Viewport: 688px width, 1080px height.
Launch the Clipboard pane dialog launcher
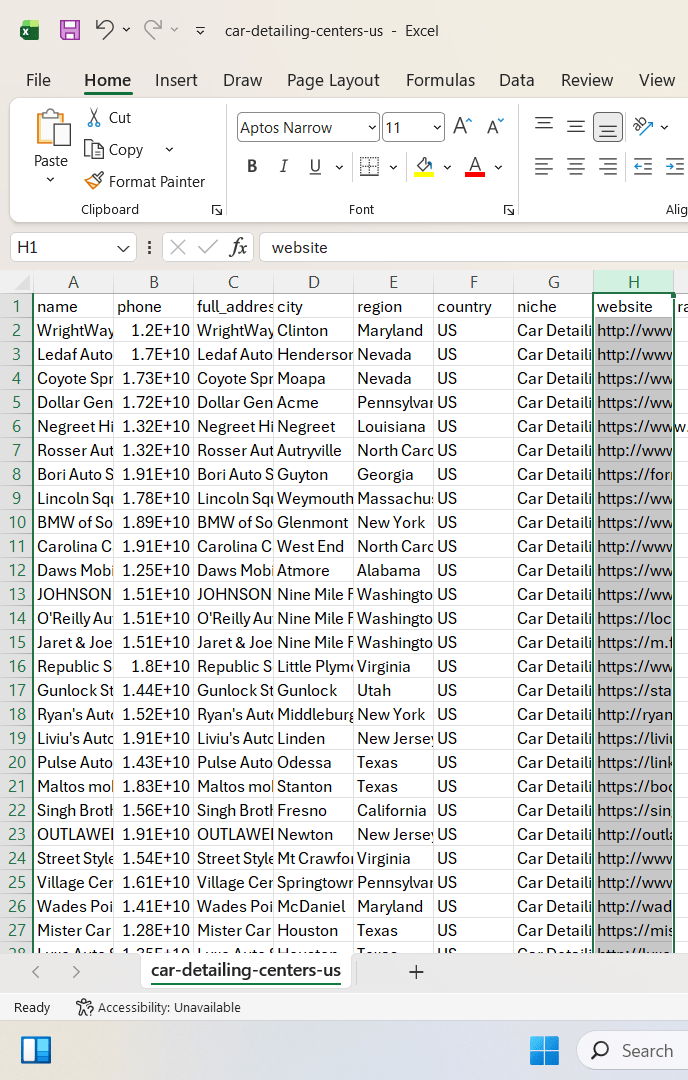217,210
